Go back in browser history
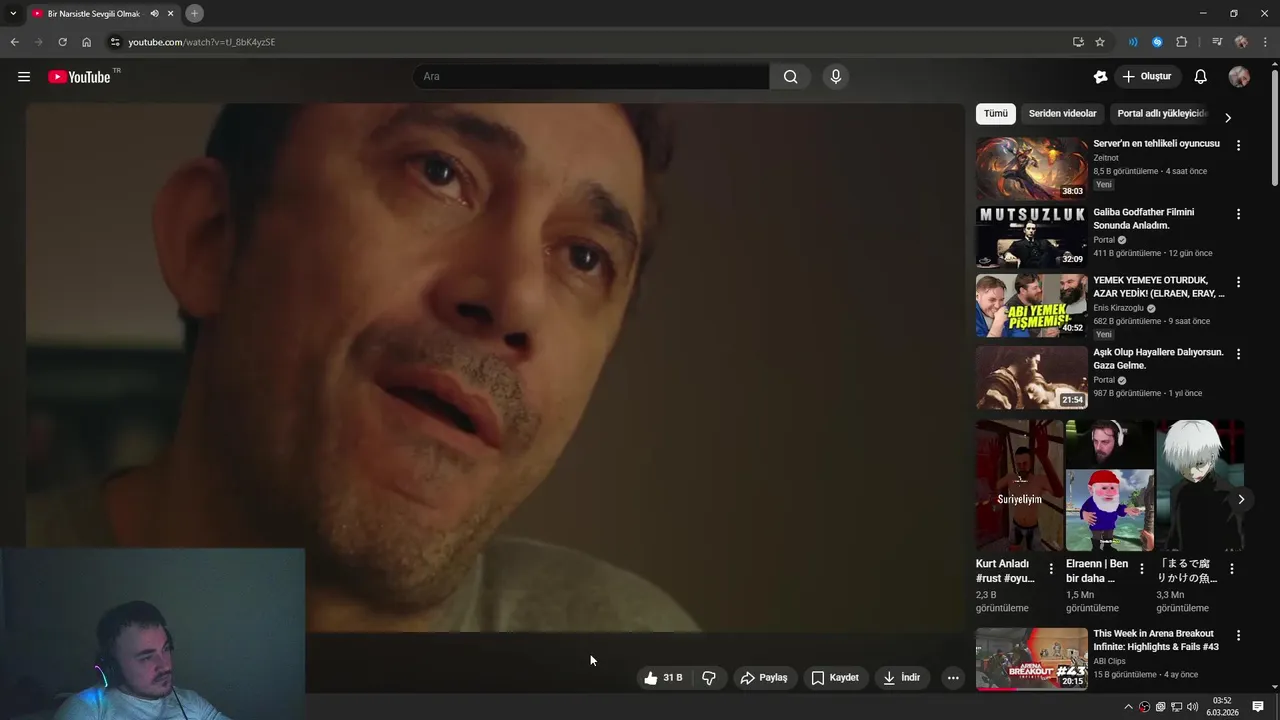The width and height of the screenshot is (1280, 720). pos(14,42)
